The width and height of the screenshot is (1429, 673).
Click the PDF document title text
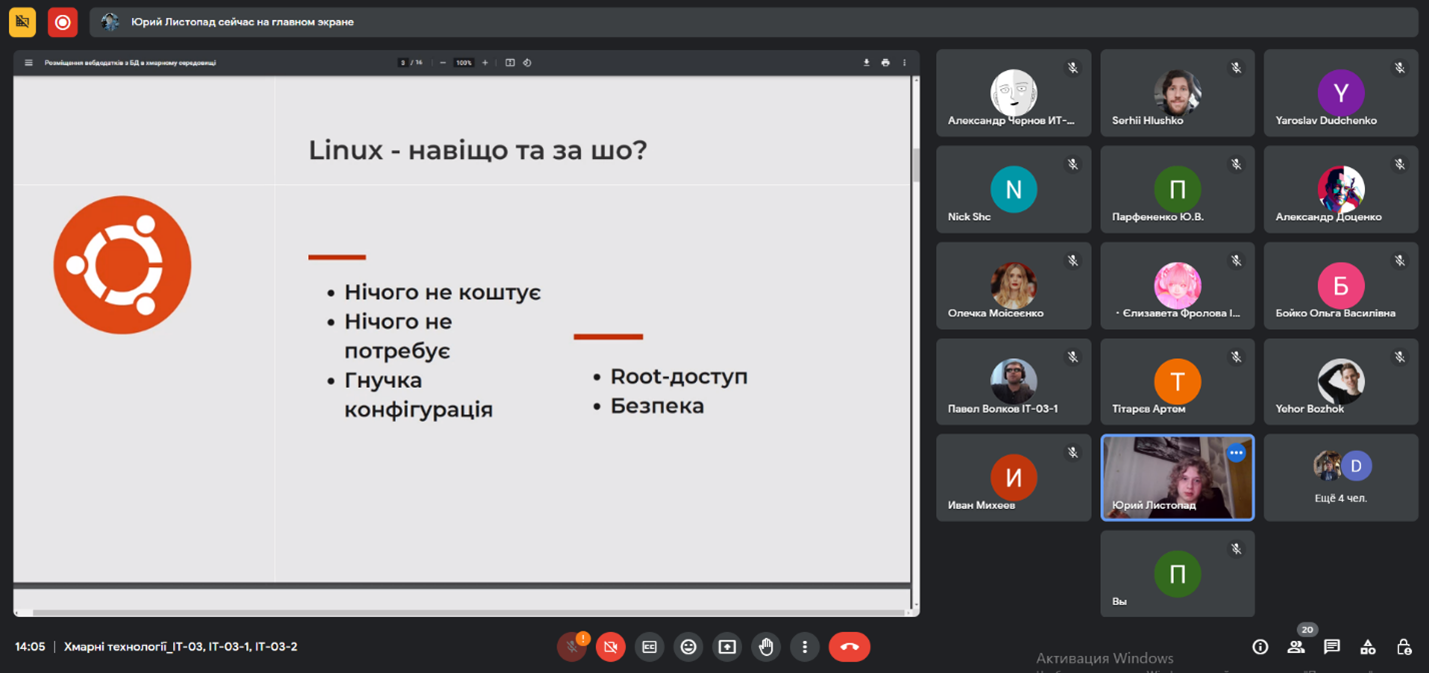[130, 63]
